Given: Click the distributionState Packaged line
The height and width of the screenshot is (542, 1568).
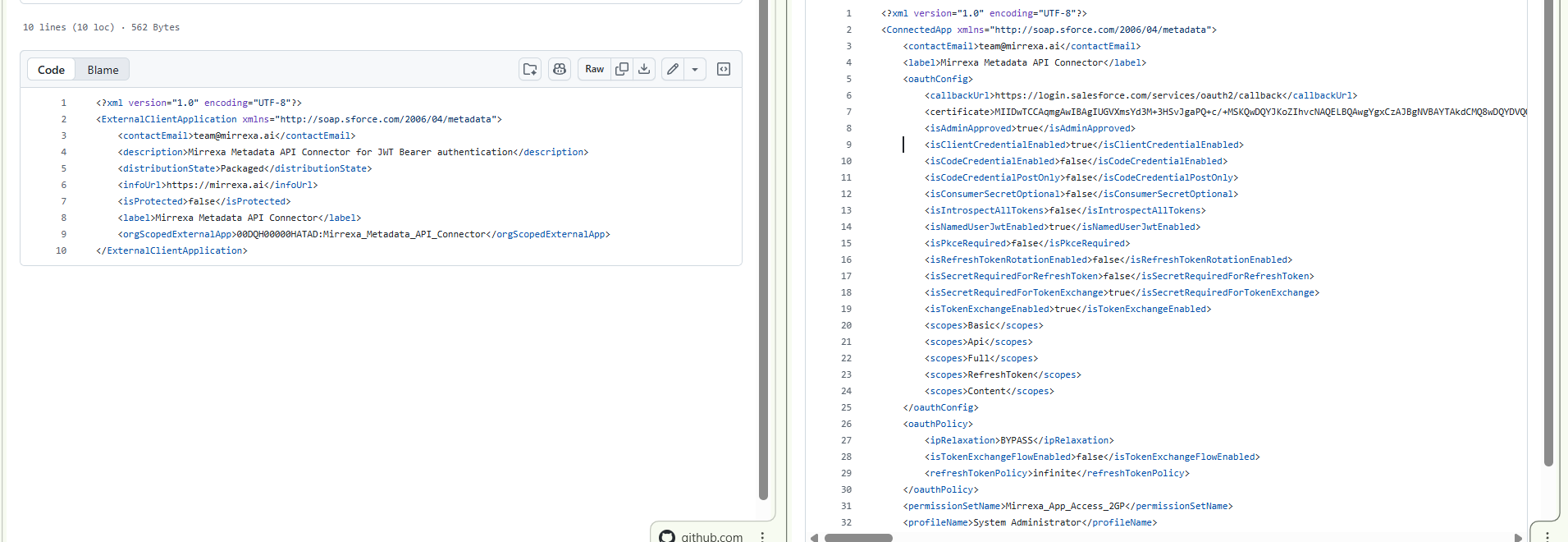Looking at the screenshot, I should (245, 168).
